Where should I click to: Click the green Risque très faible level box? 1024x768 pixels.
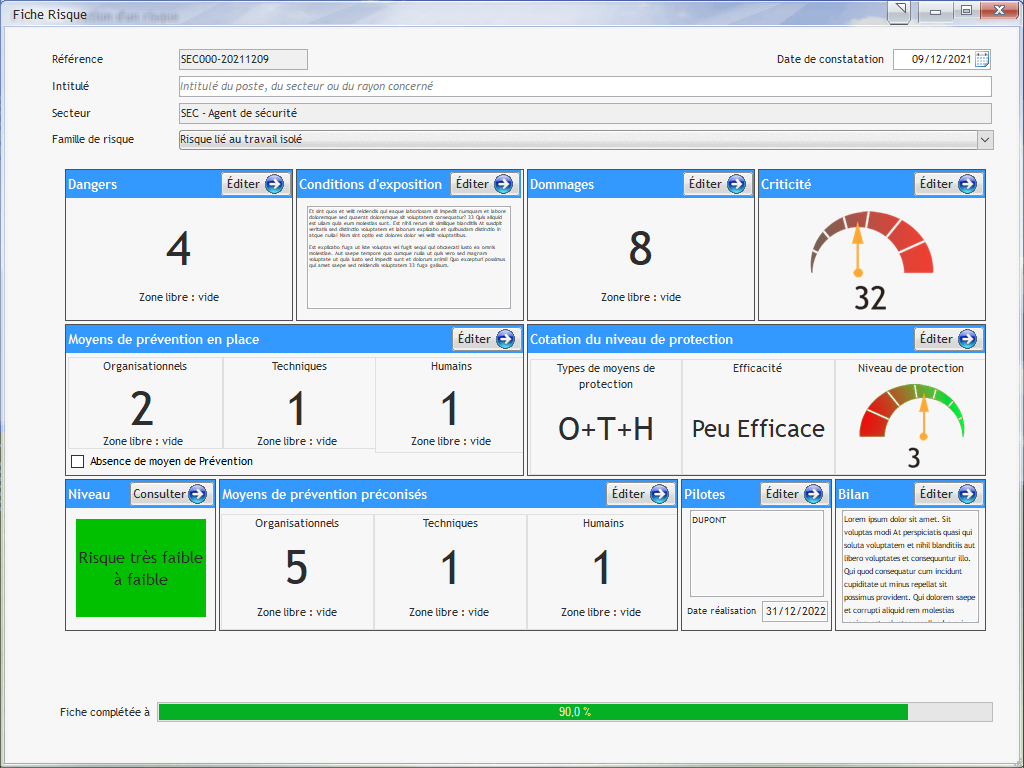pos(141,568)
